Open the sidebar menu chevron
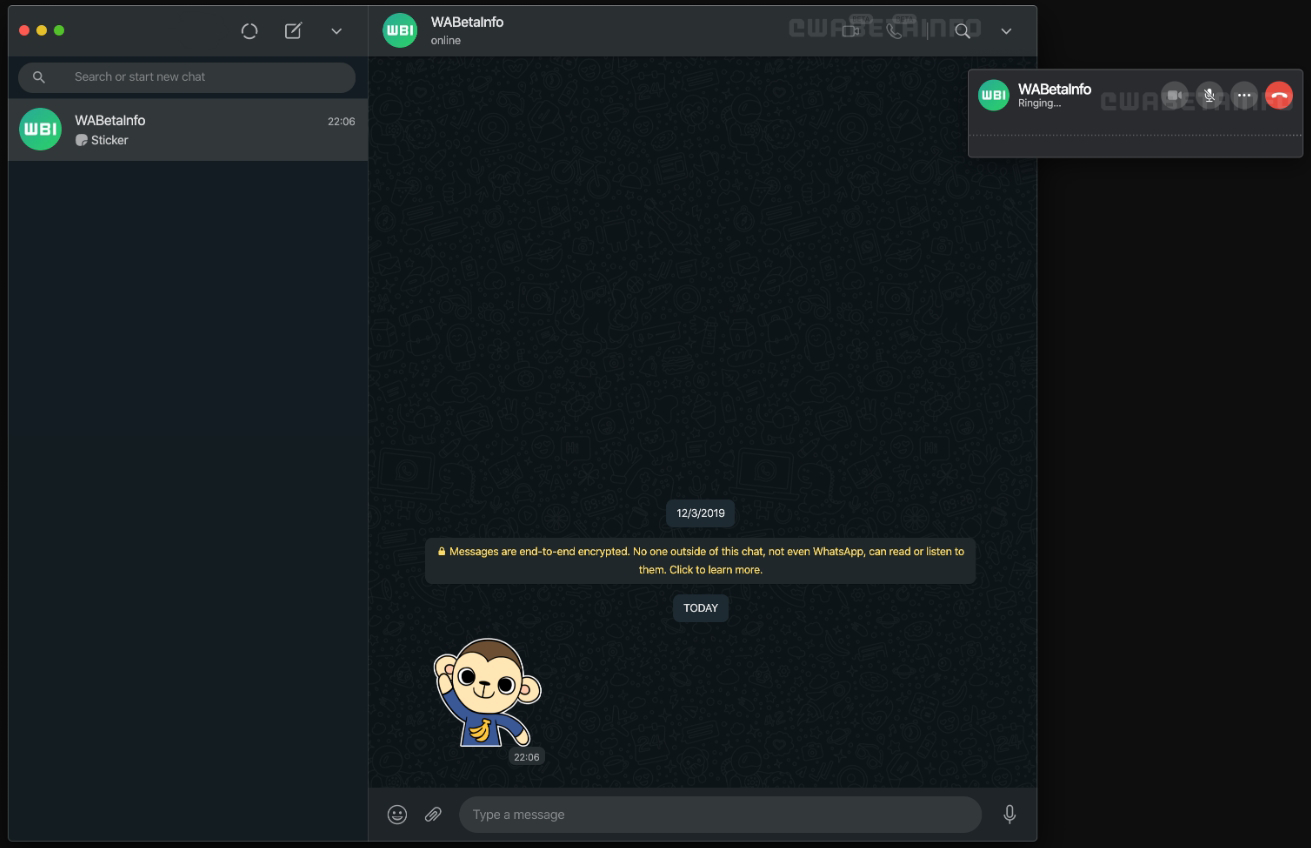 tap(336, 31)
